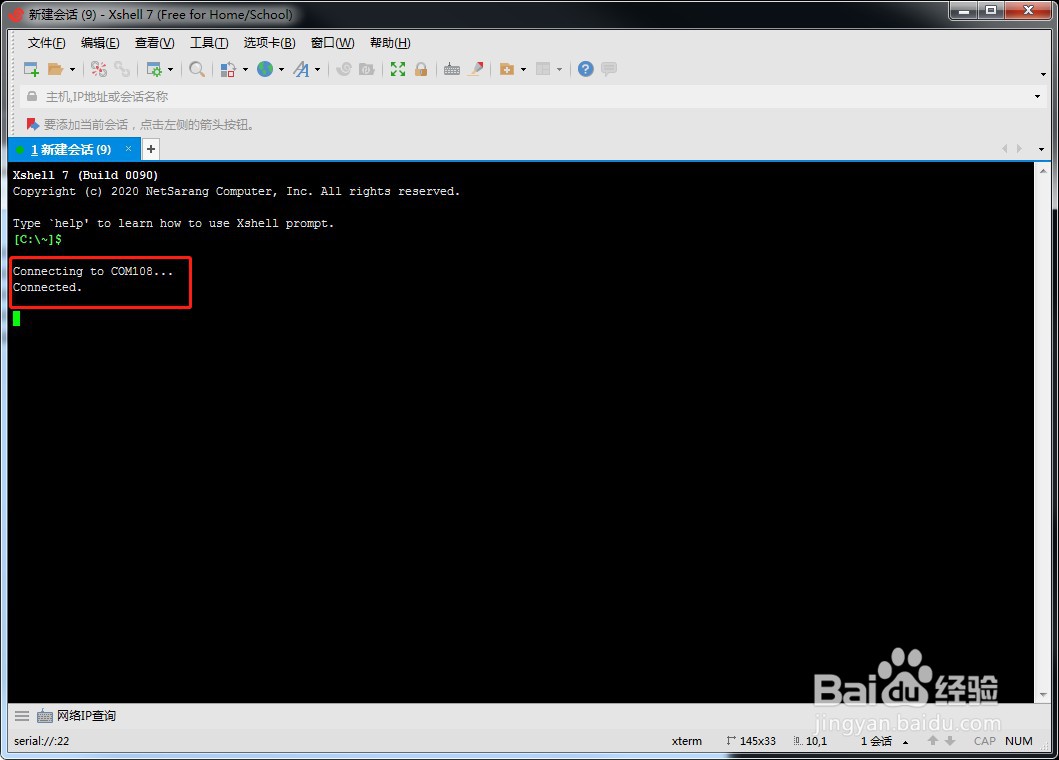Viewport: 1059px width, 760px height.
Task: Click the status bar up arrow icon
Action: click(933, 741)
